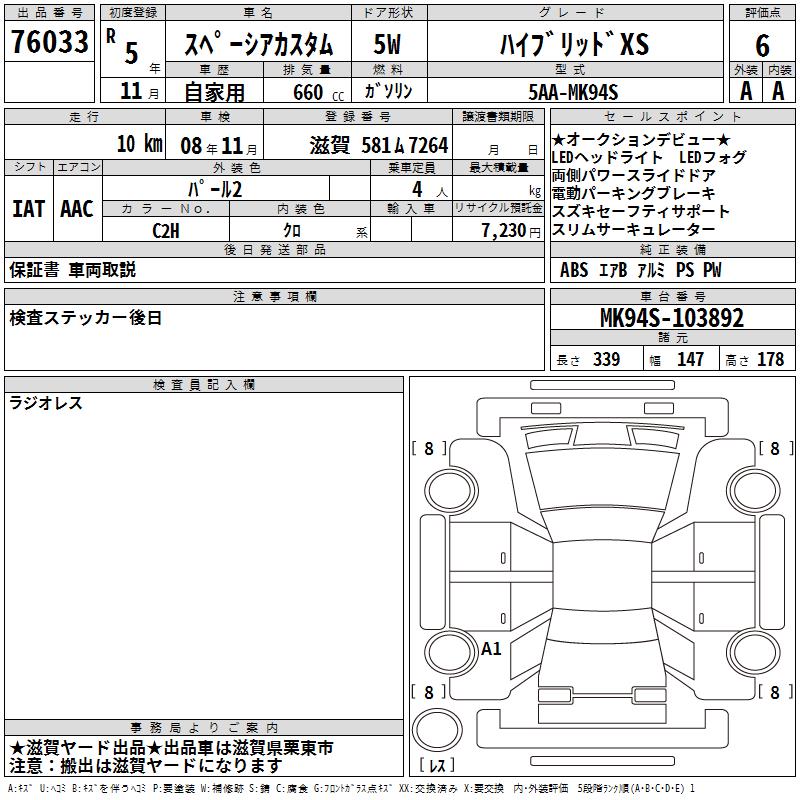Click the 内装 header above interior grade A
Viewport: 800px width, 800px height.
click(780, 70)
